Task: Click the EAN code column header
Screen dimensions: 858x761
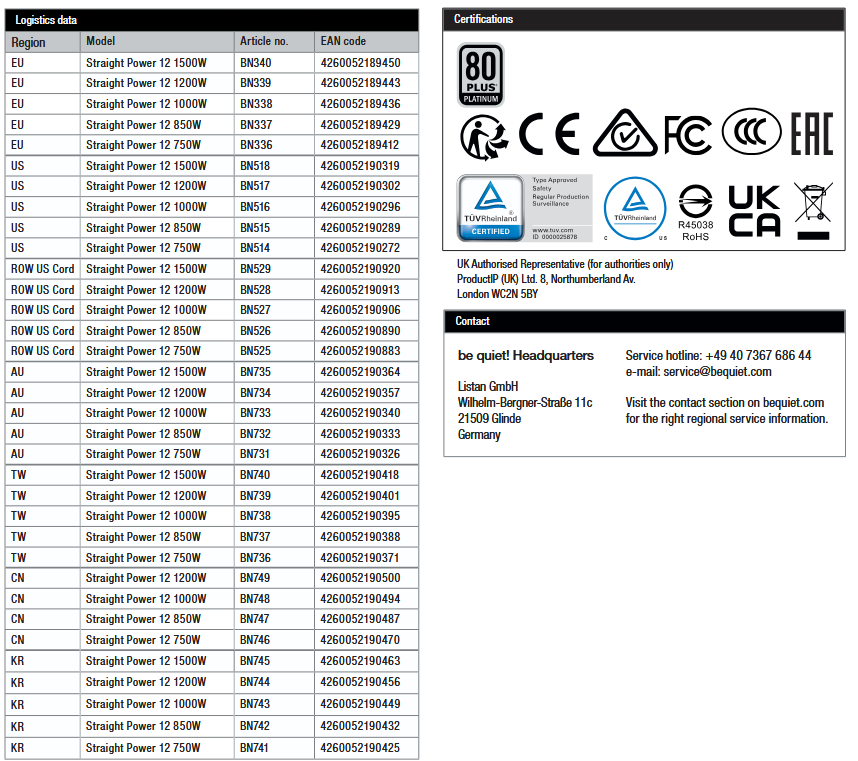Action: click(343, 41)
